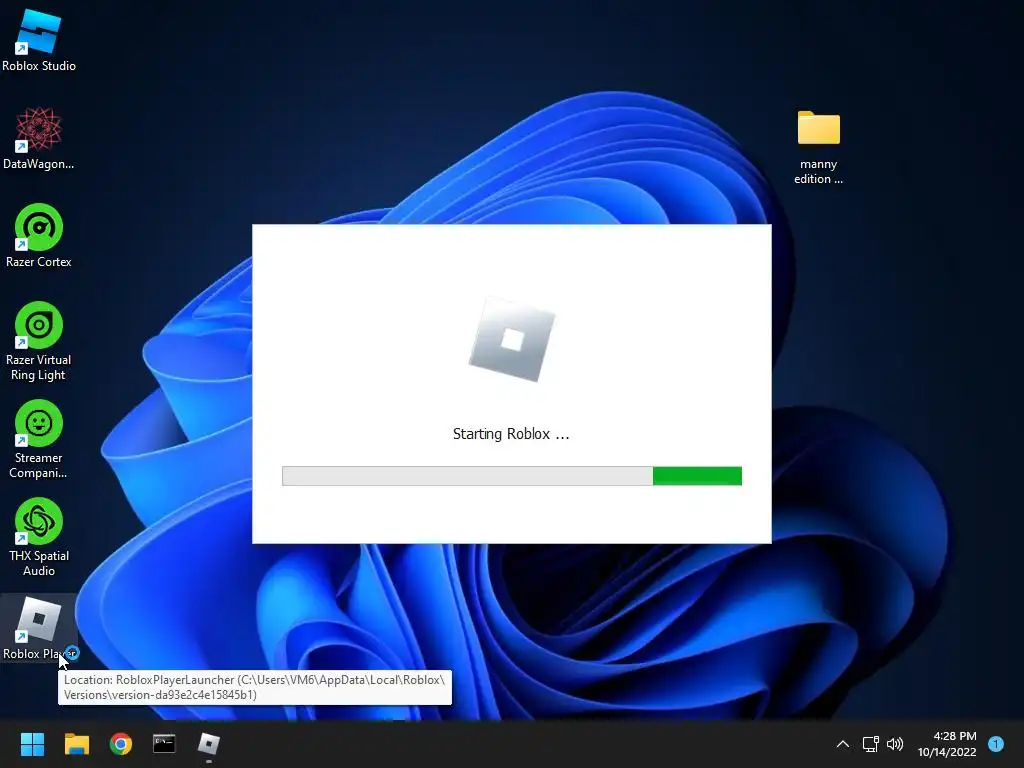
Task: Click the volume speaker tray icon
Action: [x=895, y=744]
